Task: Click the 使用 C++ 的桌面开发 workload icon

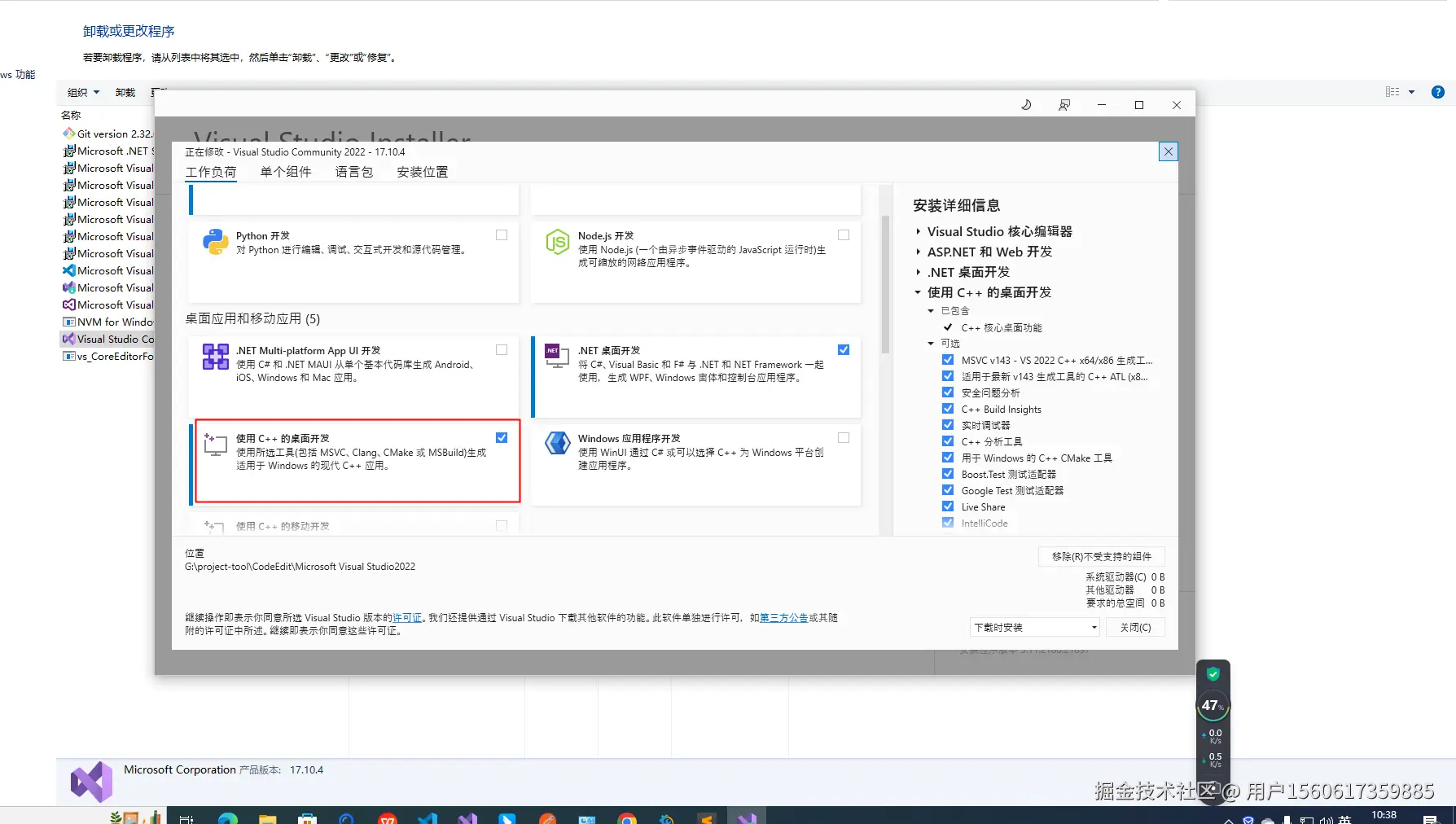Action: coord(216,445)
